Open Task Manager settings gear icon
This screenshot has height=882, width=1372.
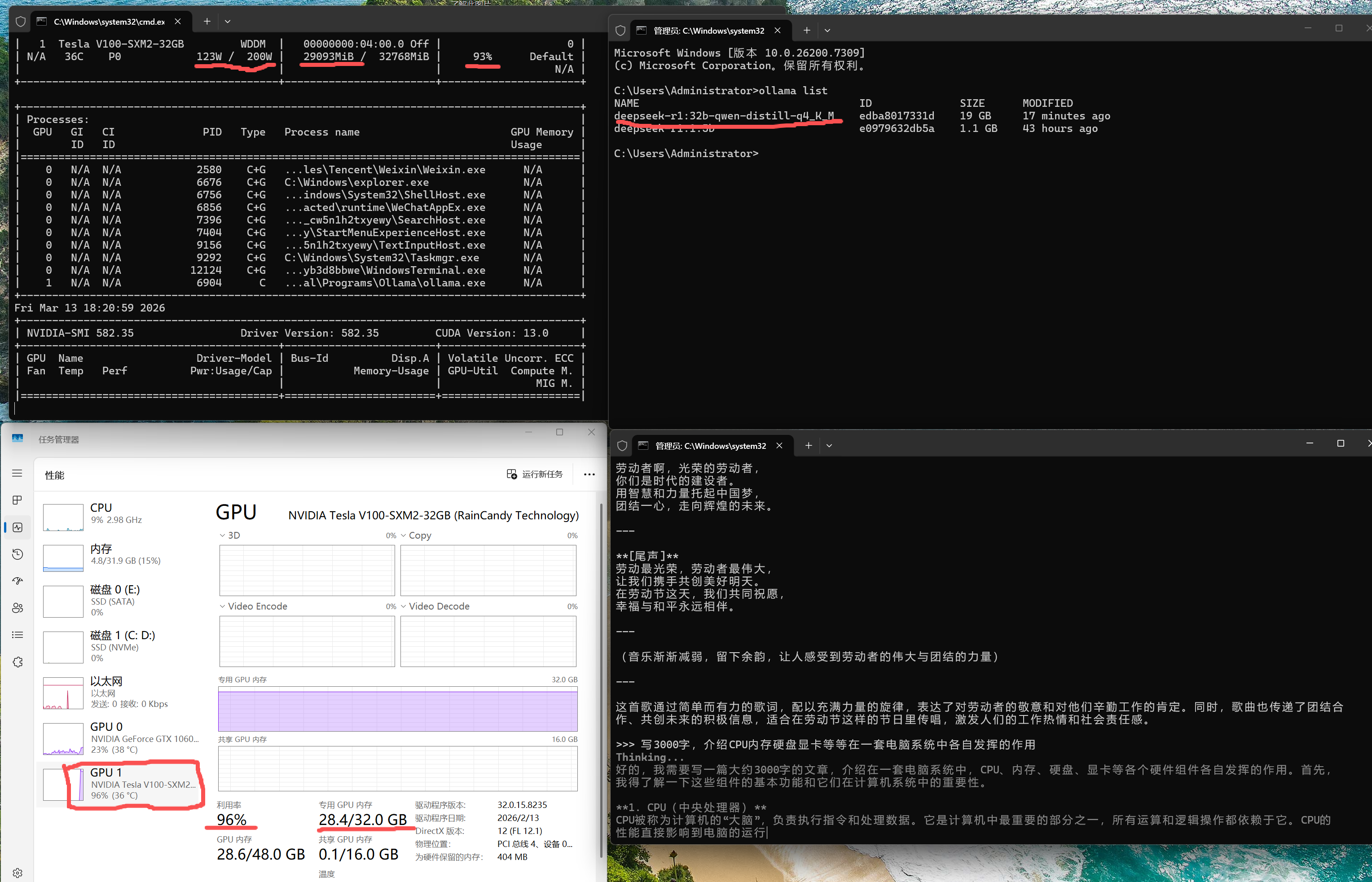17,873
